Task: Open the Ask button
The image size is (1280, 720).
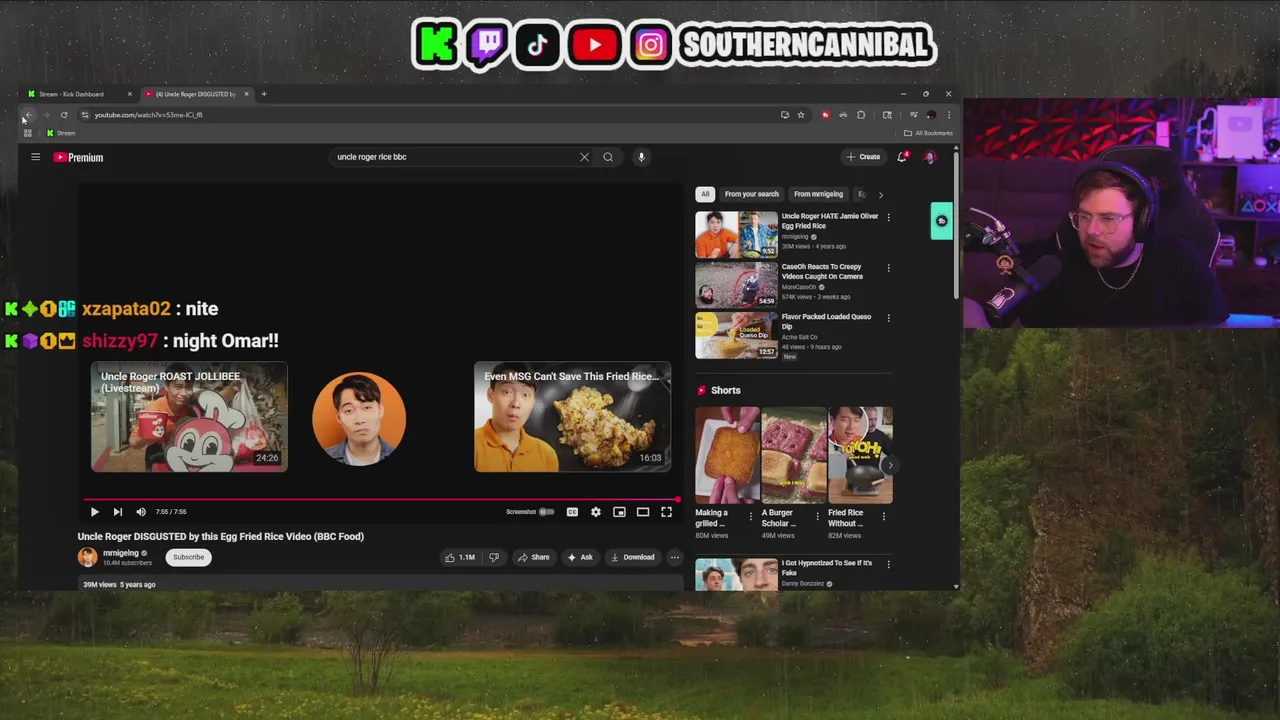Action: (x=580, y=557)
